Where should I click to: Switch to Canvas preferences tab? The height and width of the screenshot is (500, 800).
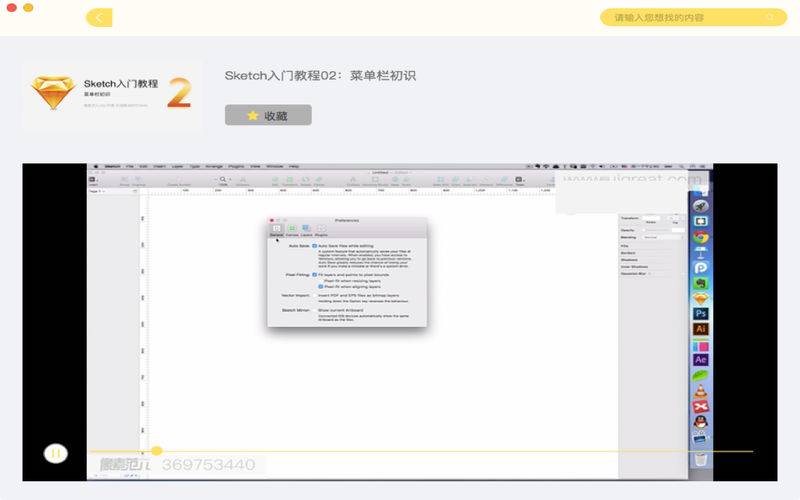[x=292, y=230]
